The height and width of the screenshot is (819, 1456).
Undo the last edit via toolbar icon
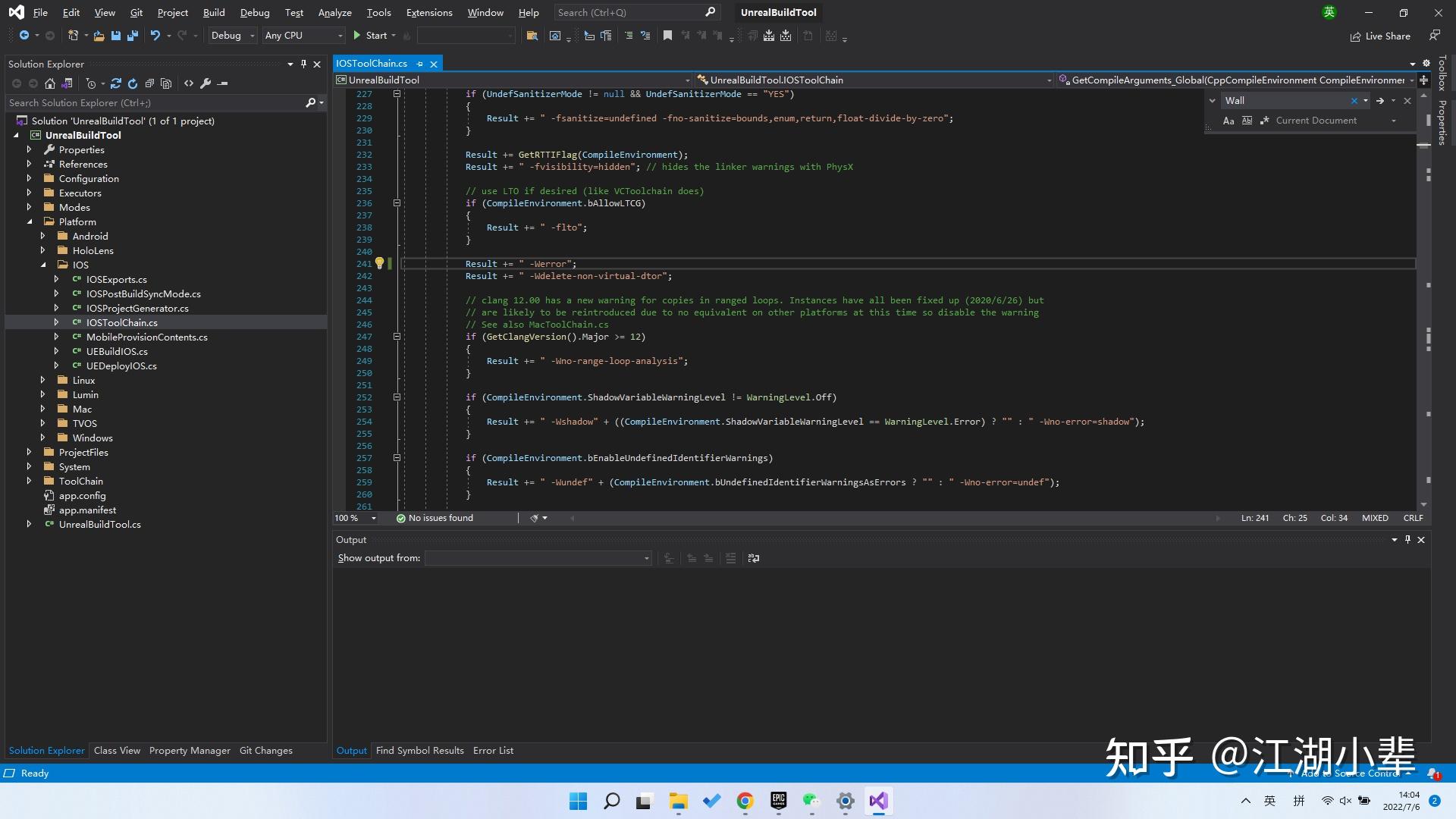click(155, 35)
